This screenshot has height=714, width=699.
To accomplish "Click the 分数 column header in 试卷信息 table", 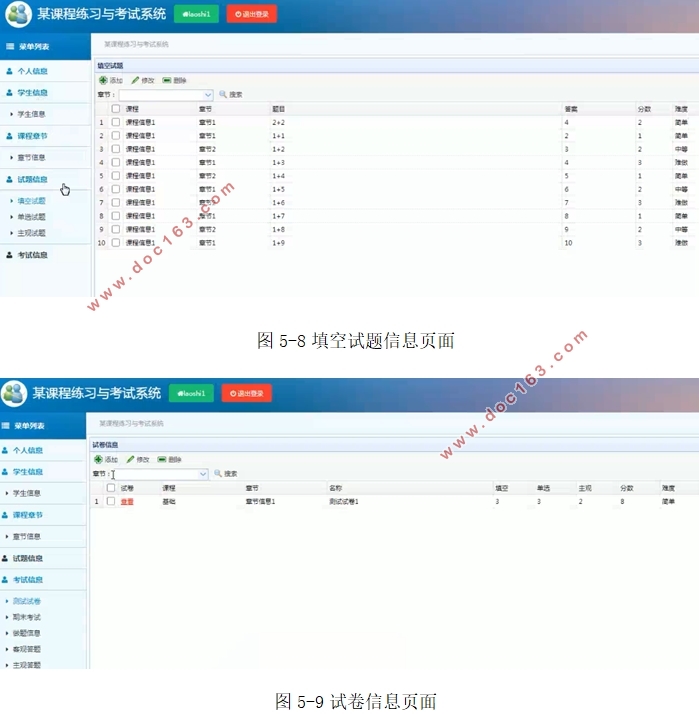I will click(x=627, y=488).
